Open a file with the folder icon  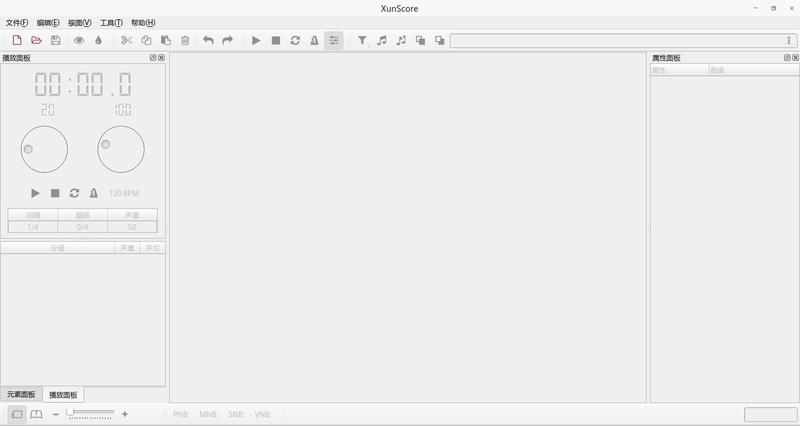[36, 41]
